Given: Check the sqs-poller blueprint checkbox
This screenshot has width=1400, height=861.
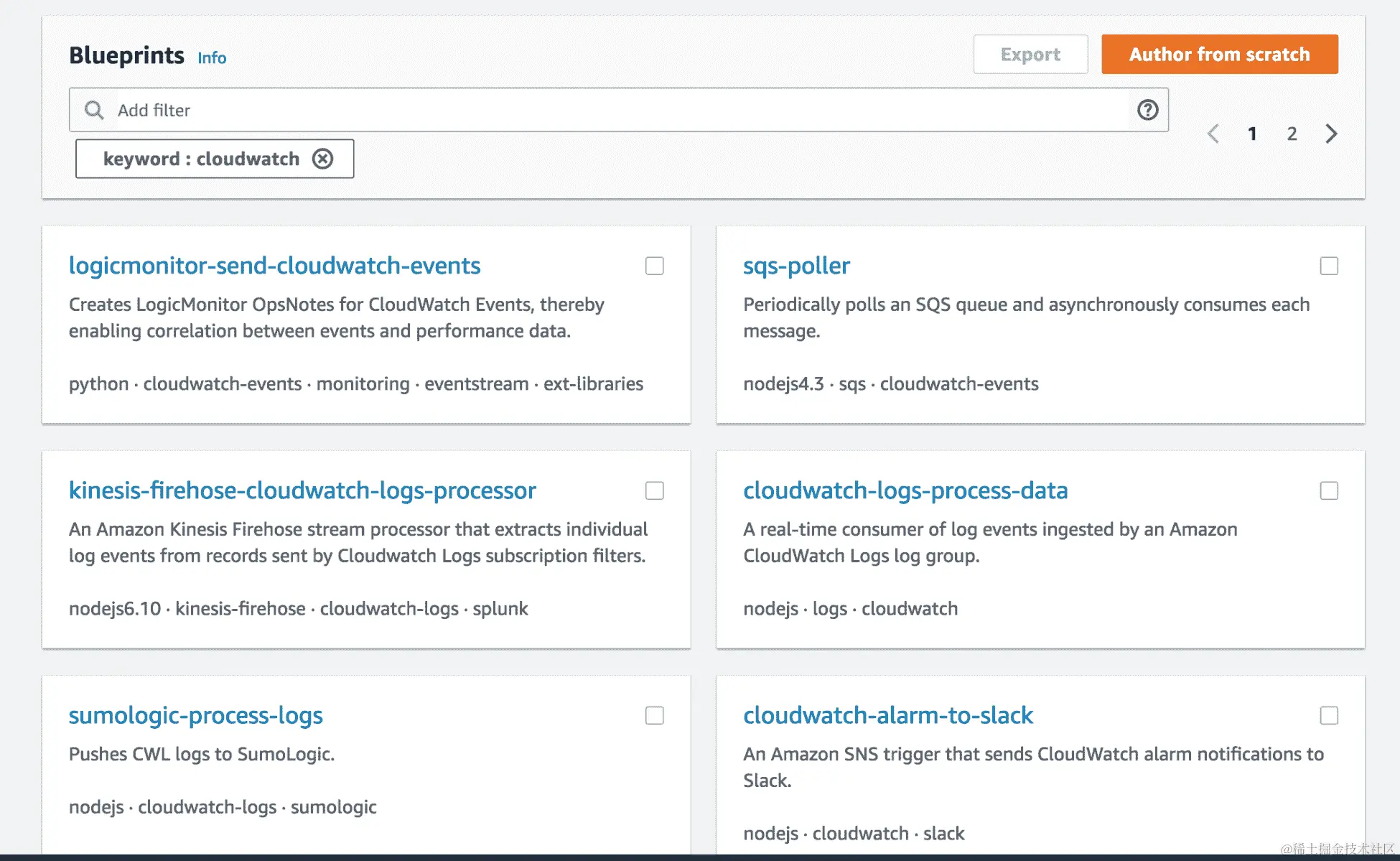Looking at the screenshot, I should click(x=1329, y=266).
